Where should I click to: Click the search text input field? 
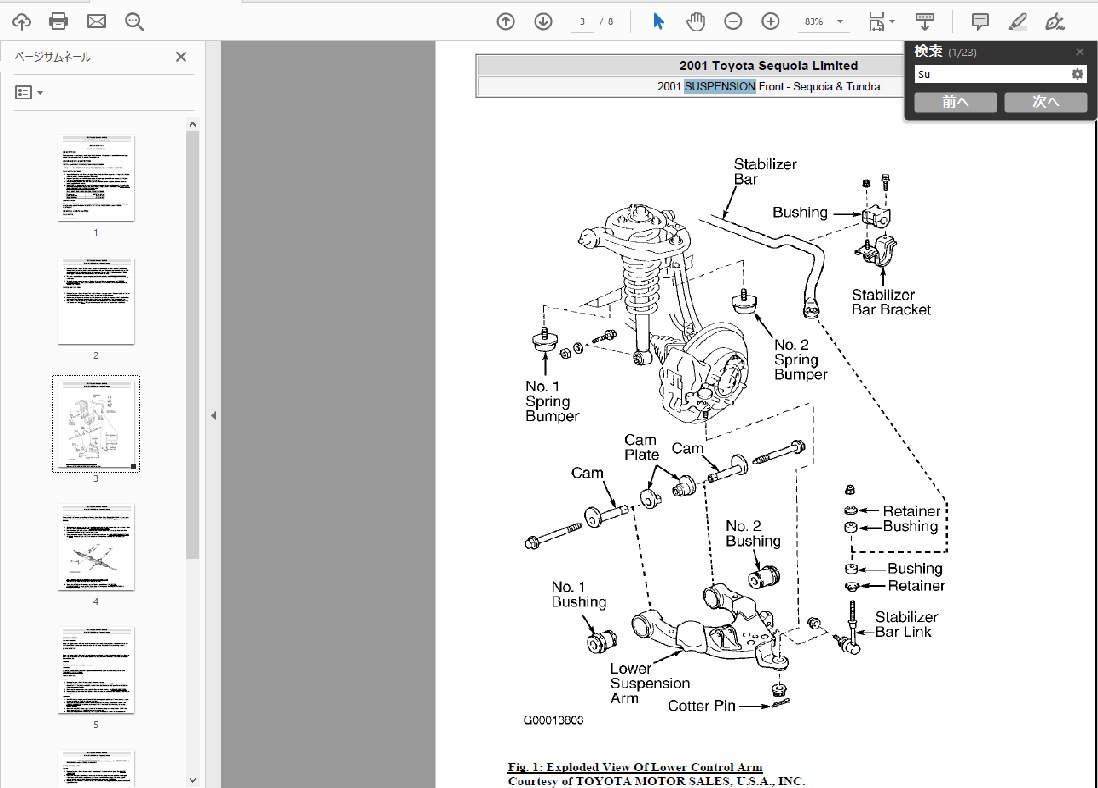coord(992,74)
